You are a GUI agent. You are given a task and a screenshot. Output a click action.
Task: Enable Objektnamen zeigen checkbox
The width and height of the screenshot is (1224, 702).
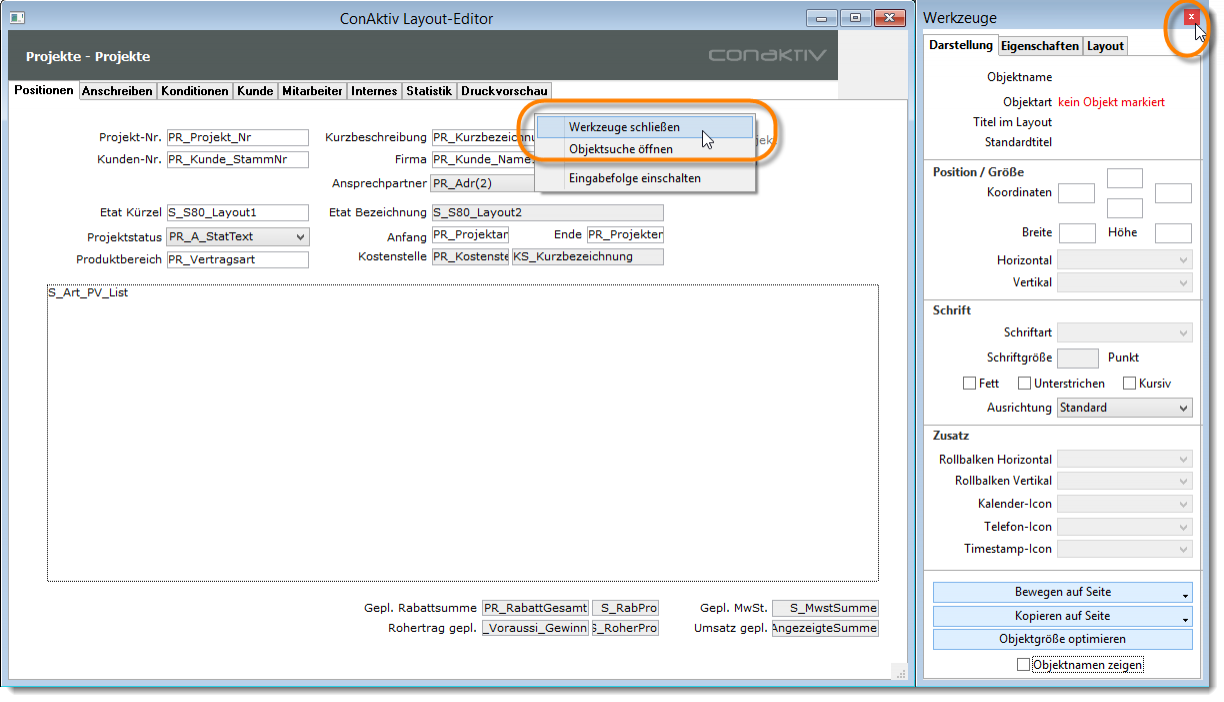1022,664
